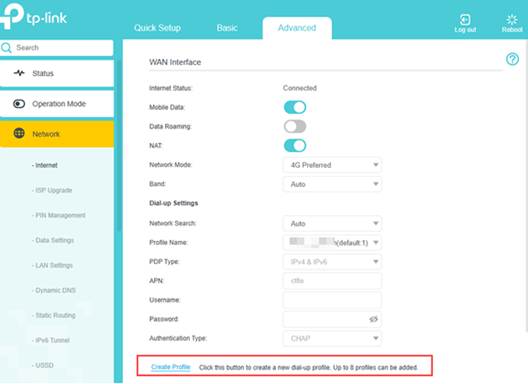Open the Static Routing submenu item

point(54,315)
